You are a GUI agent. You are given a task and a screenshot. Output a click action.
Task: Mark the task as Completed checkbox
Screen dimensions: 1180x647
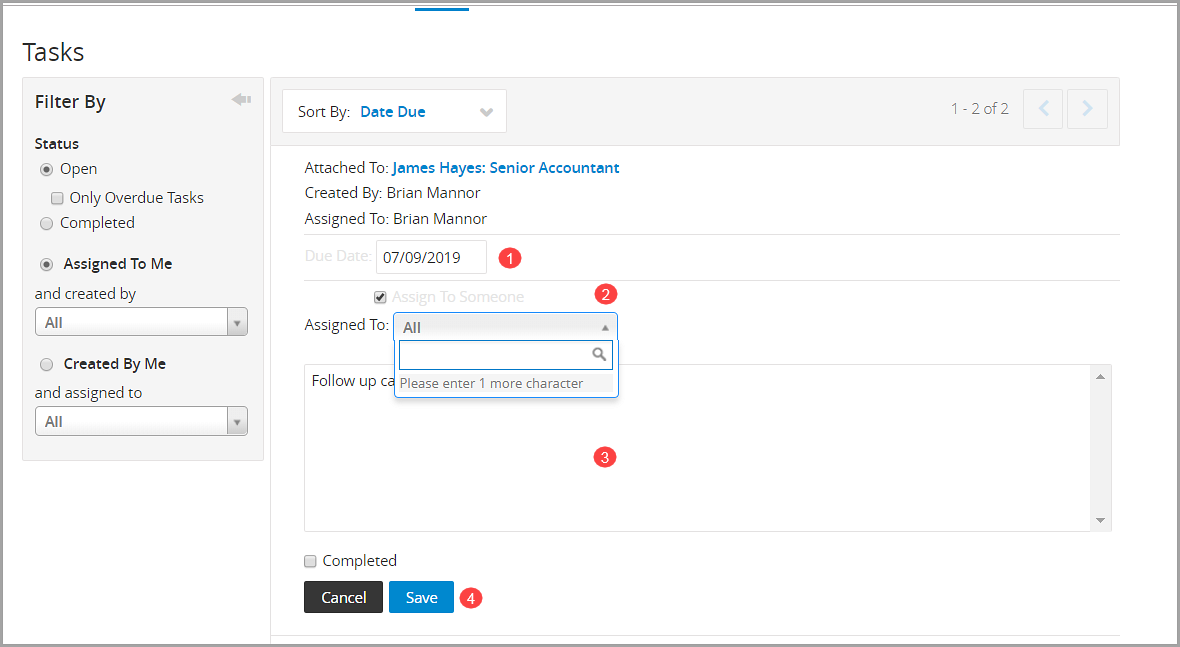(311, 561)
